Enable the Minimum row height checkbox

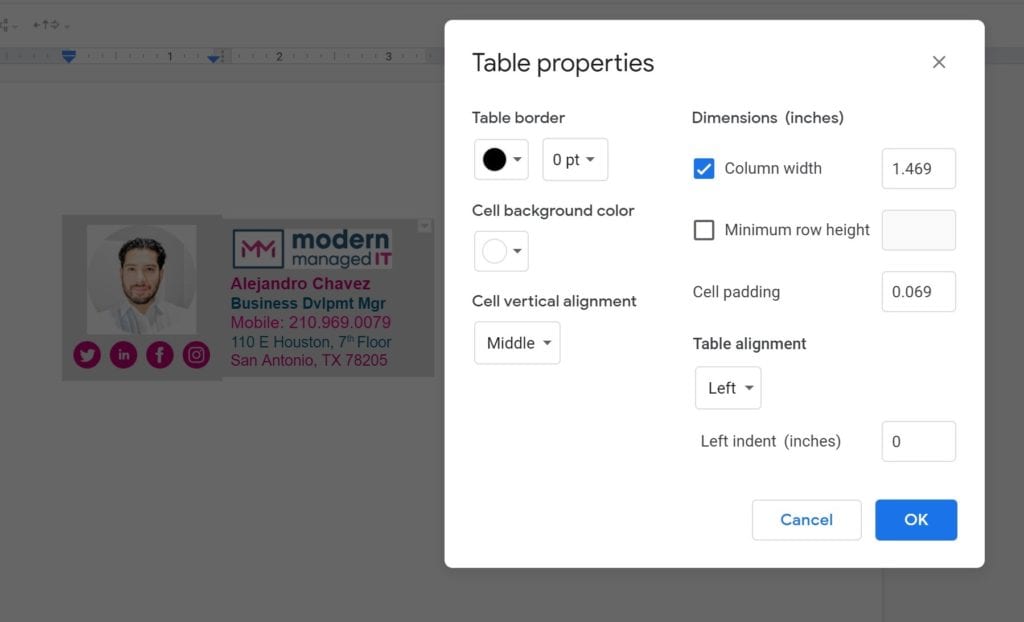pos(703,230)
